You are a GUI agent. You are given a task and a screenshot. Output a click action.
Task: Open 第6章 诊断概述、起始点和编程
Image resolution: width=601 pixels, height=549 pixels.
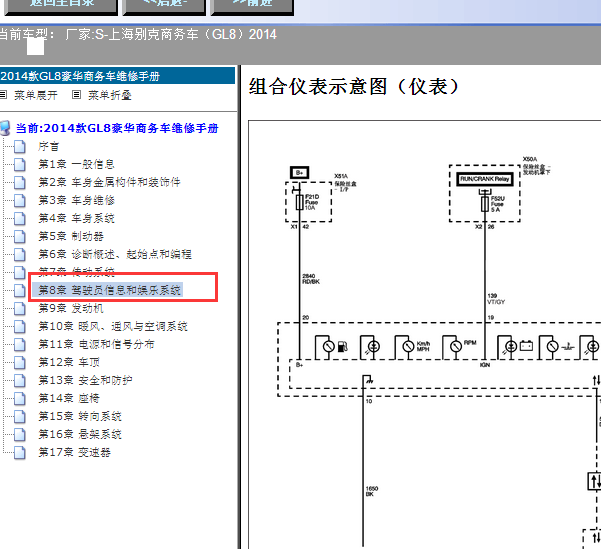click(115, 255)
